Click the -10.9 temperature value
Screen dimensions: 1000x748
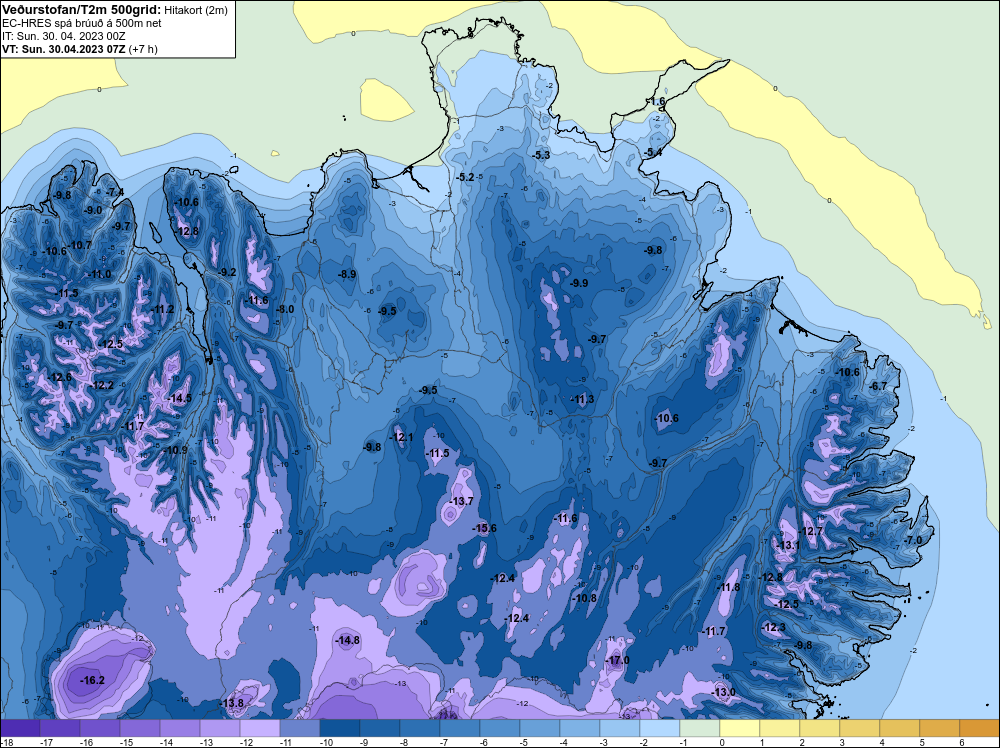tap(175, 450)
